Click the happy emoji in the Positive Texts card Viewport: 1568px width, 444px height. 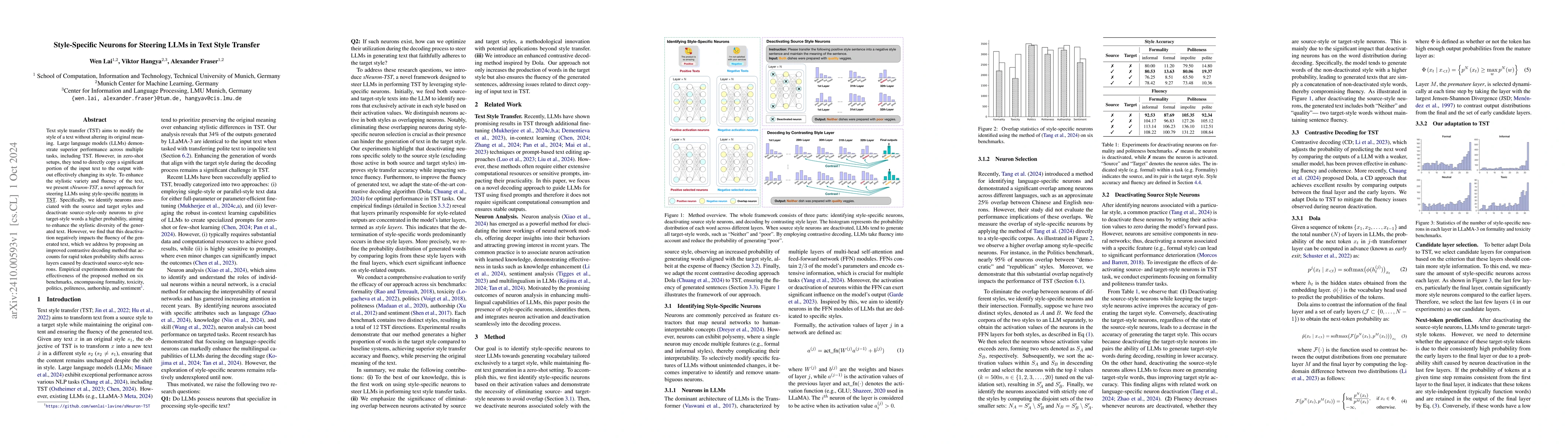click(x=689, y=51)
